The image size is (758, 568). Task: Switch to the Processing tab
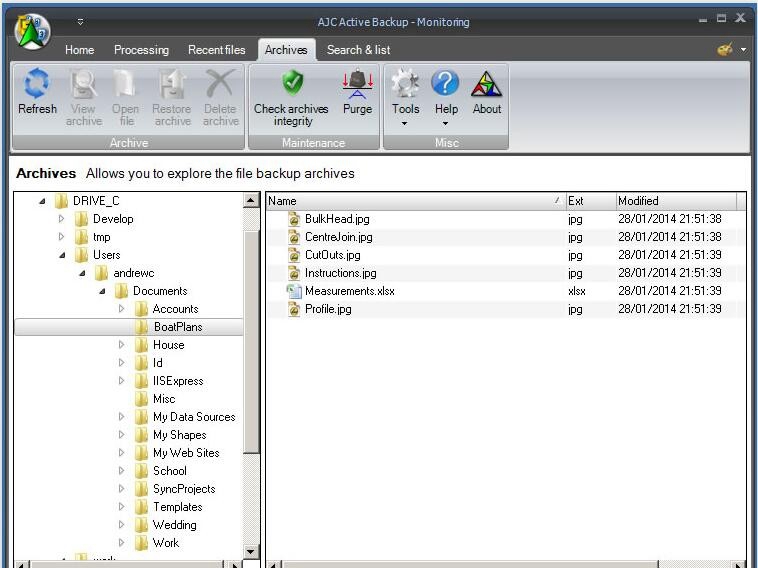pos(141,50)
